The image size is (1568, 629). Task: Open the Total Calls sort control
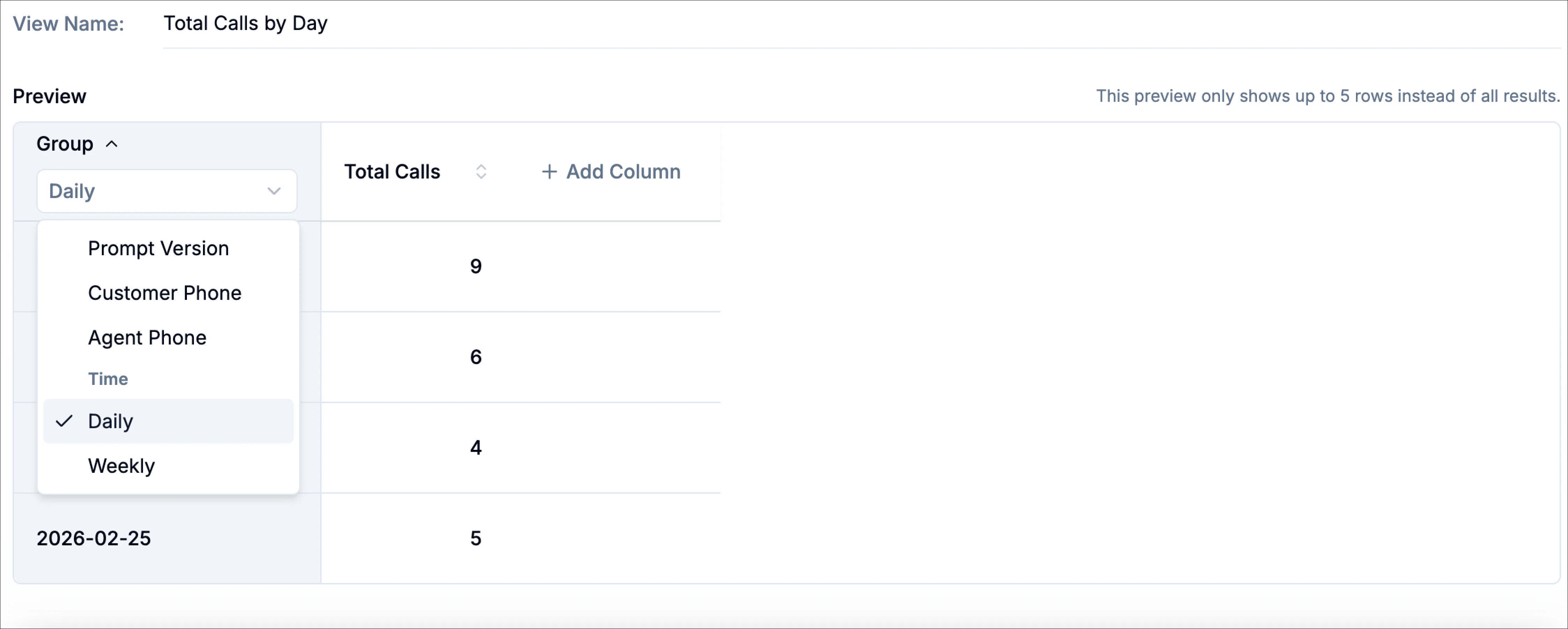[x=481, y=172]
